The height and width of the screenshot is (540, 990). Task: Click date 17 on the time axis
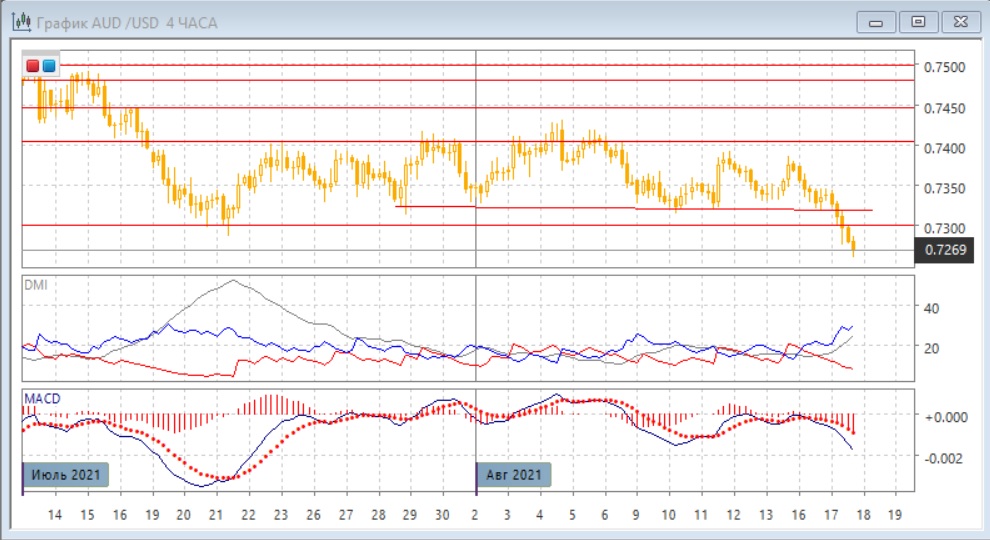coord(830,514)
